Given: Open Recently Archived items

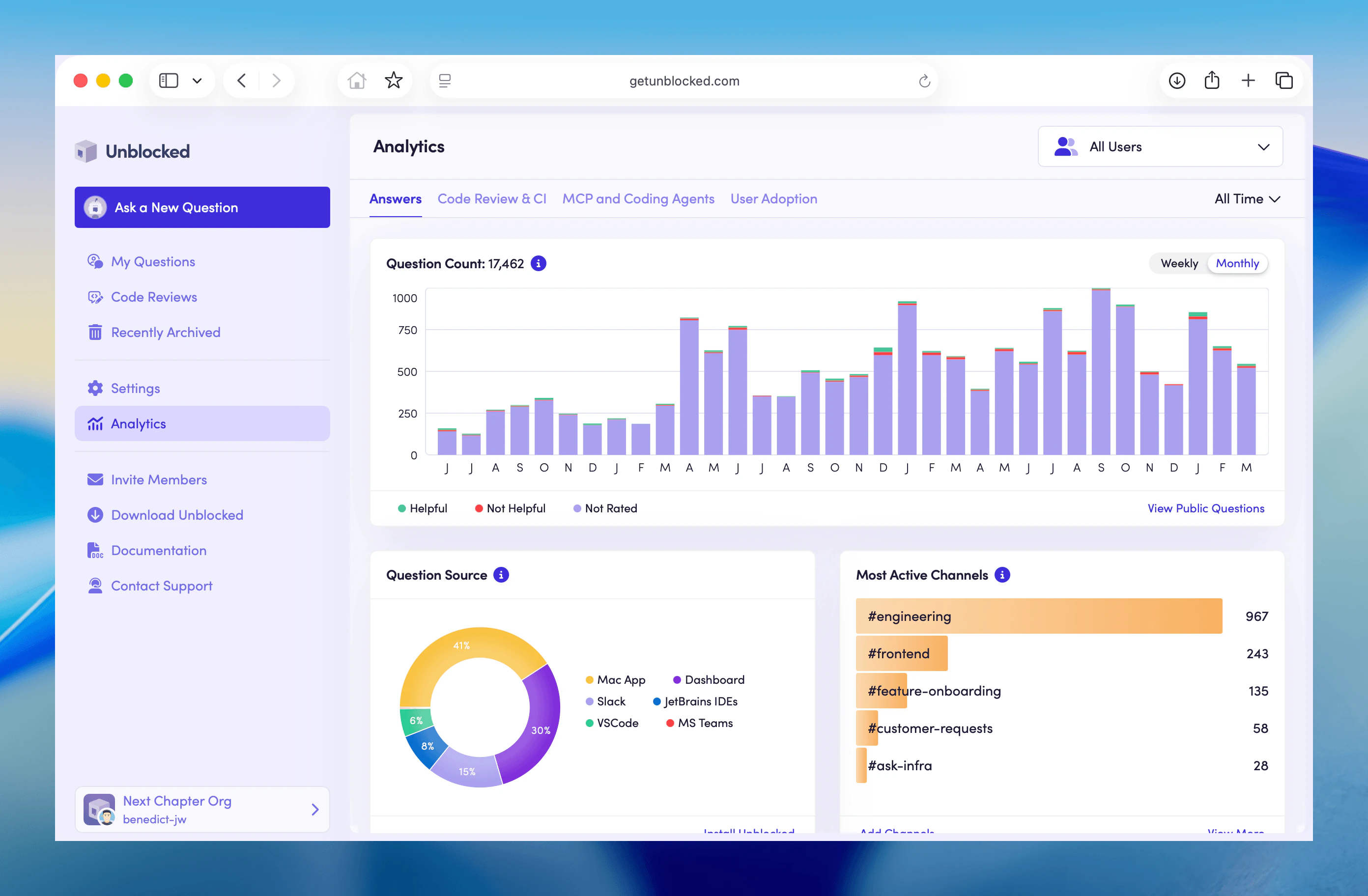Looking at the screenshot, I should tap(166, 332).
